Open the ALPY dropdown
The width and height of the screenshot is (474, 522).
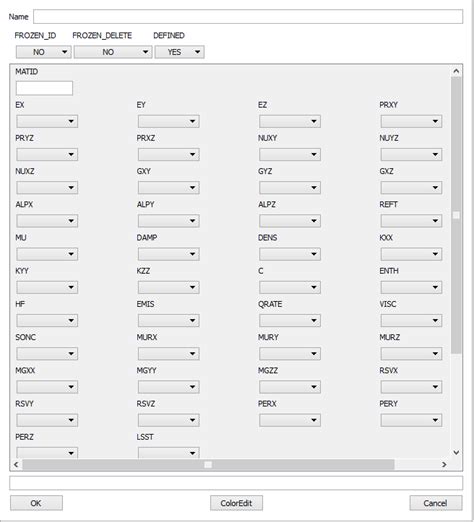coord(169,221)
